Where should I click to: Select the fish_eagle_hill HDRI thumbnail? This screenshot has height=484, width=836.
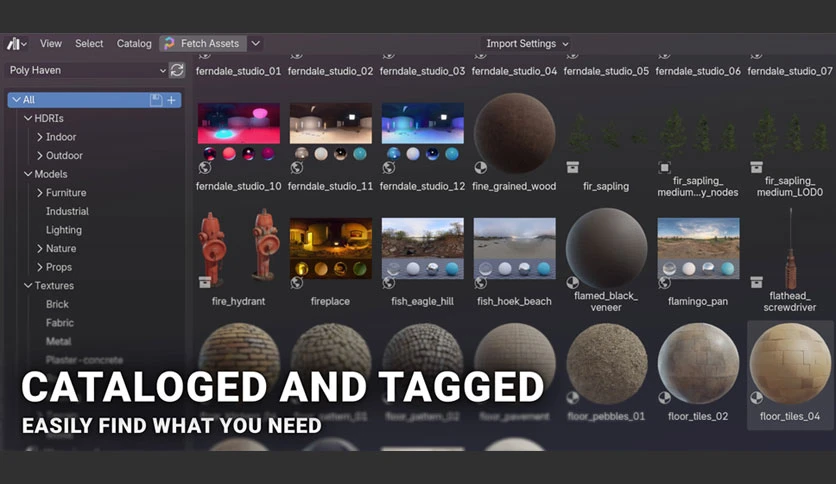(423, 248)
